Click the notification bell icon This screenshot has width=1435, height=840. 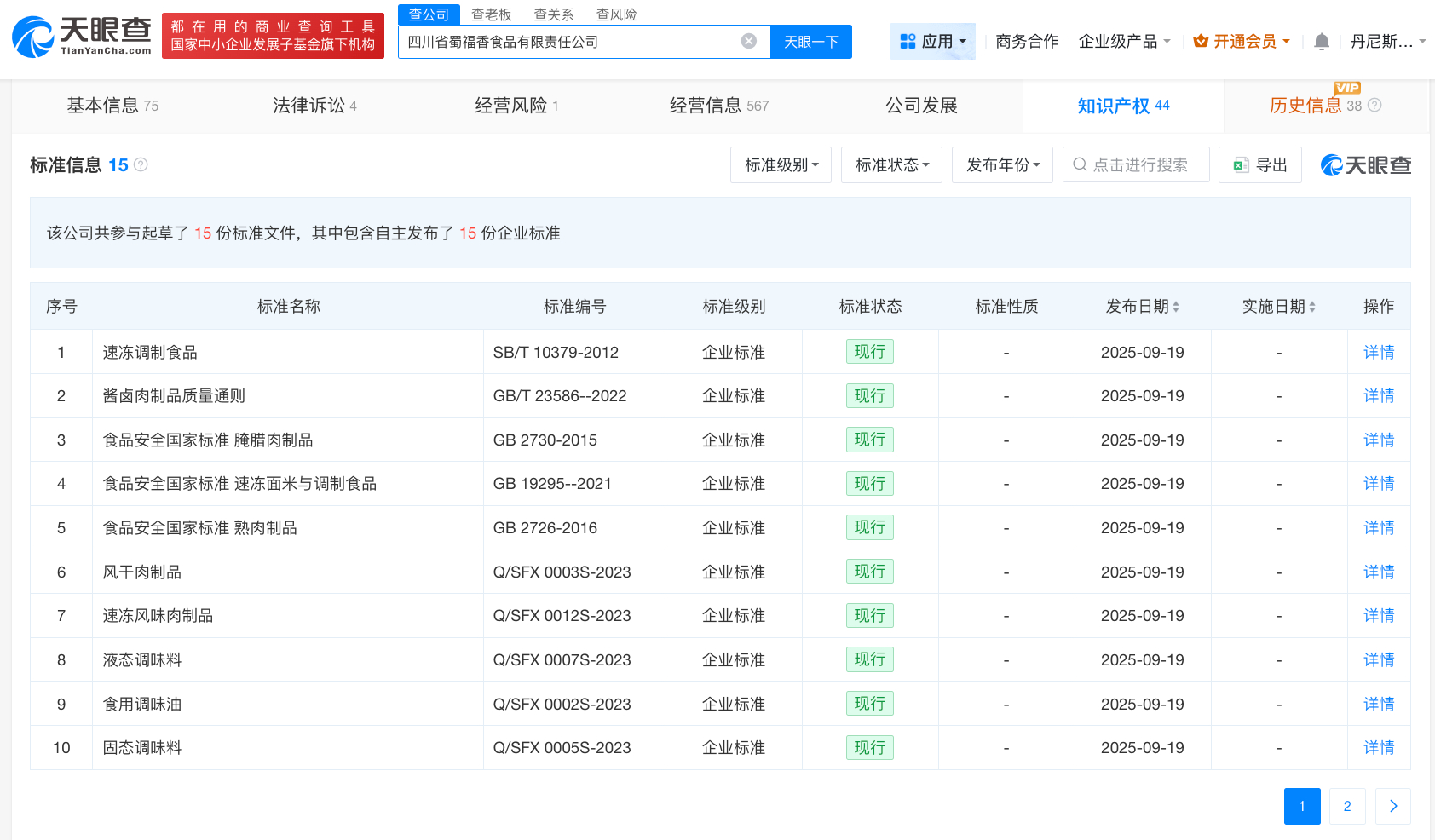[1321, 41]
